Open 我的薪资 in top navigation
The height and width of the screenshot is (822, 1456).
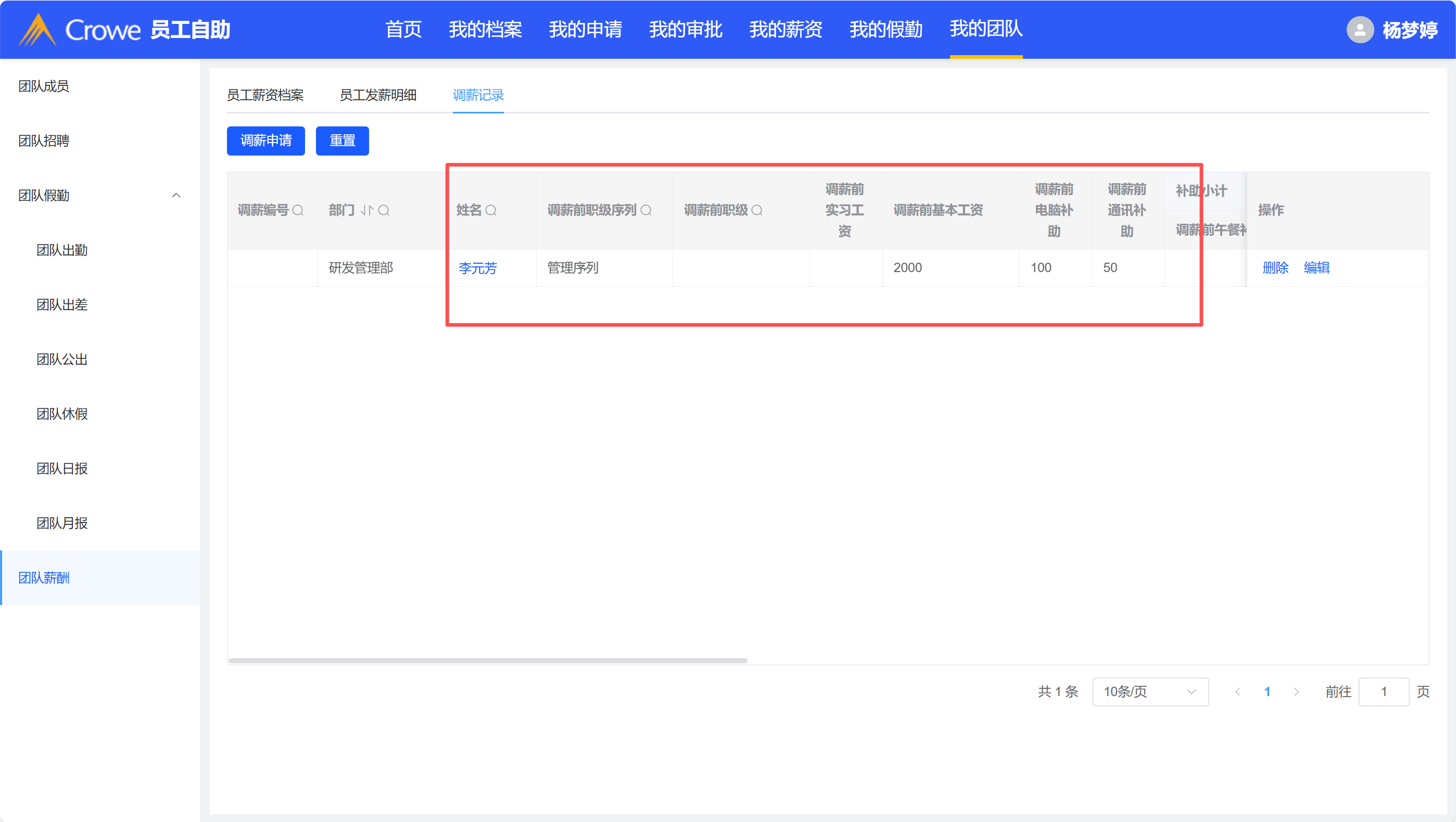coord(785,29)
